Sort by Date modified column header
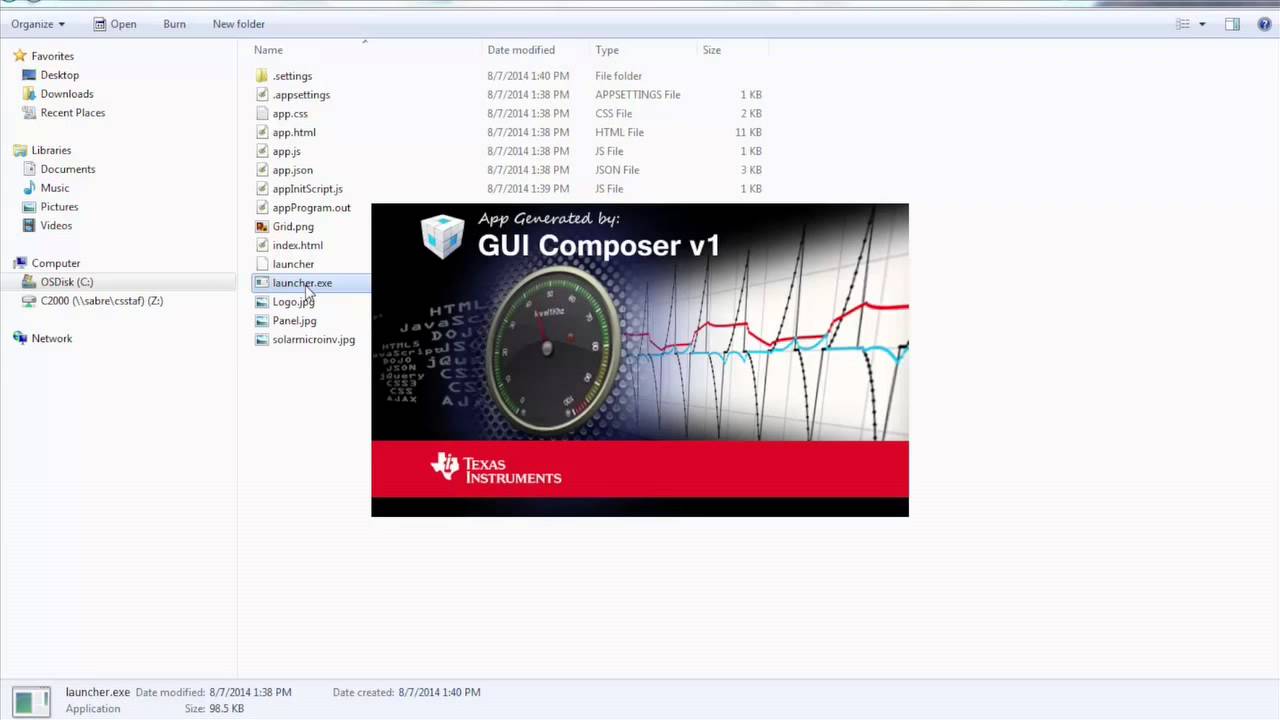 521,50
